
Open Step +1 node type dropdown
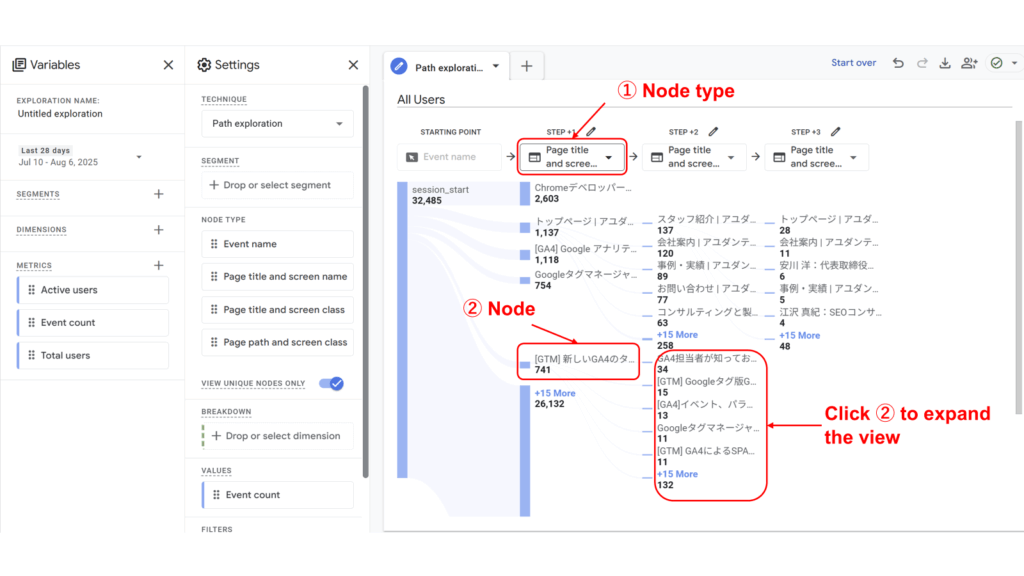click(572, 157)
